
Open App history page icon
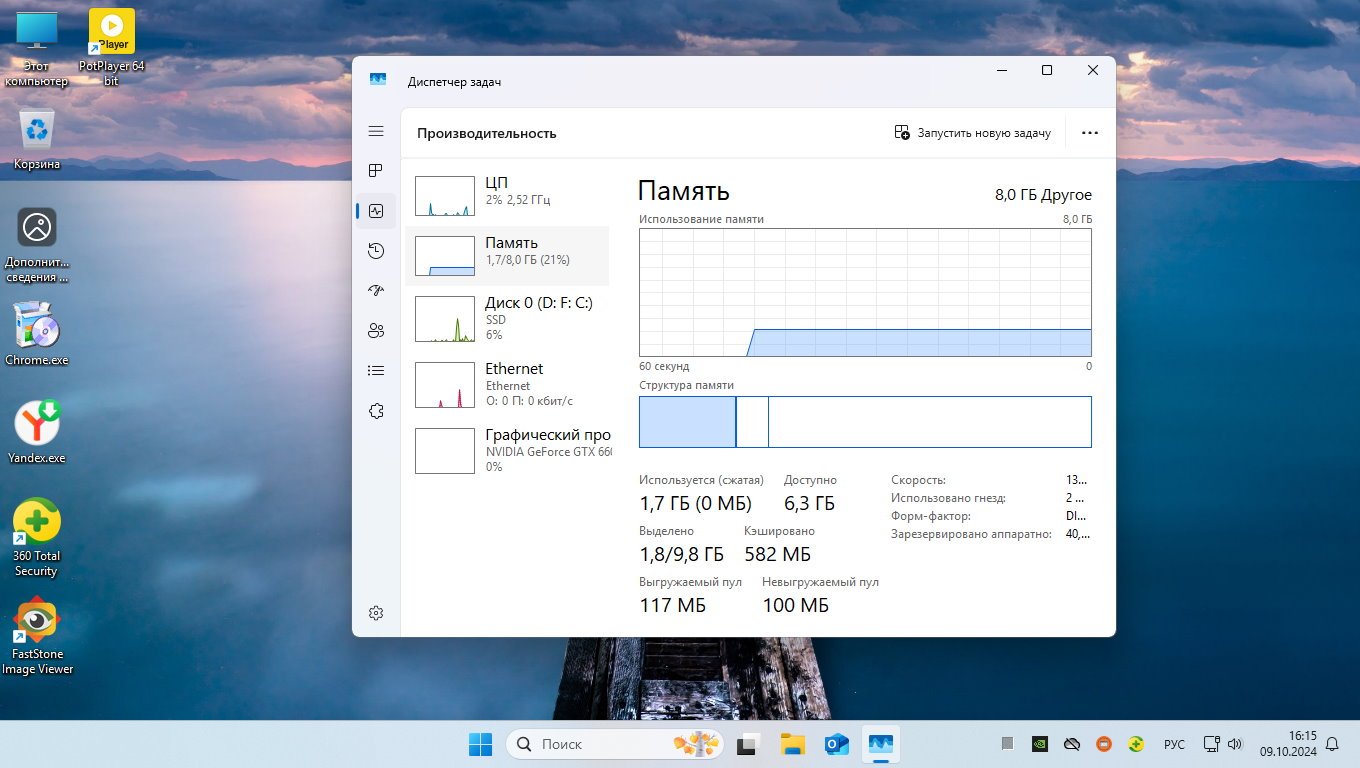376,251
